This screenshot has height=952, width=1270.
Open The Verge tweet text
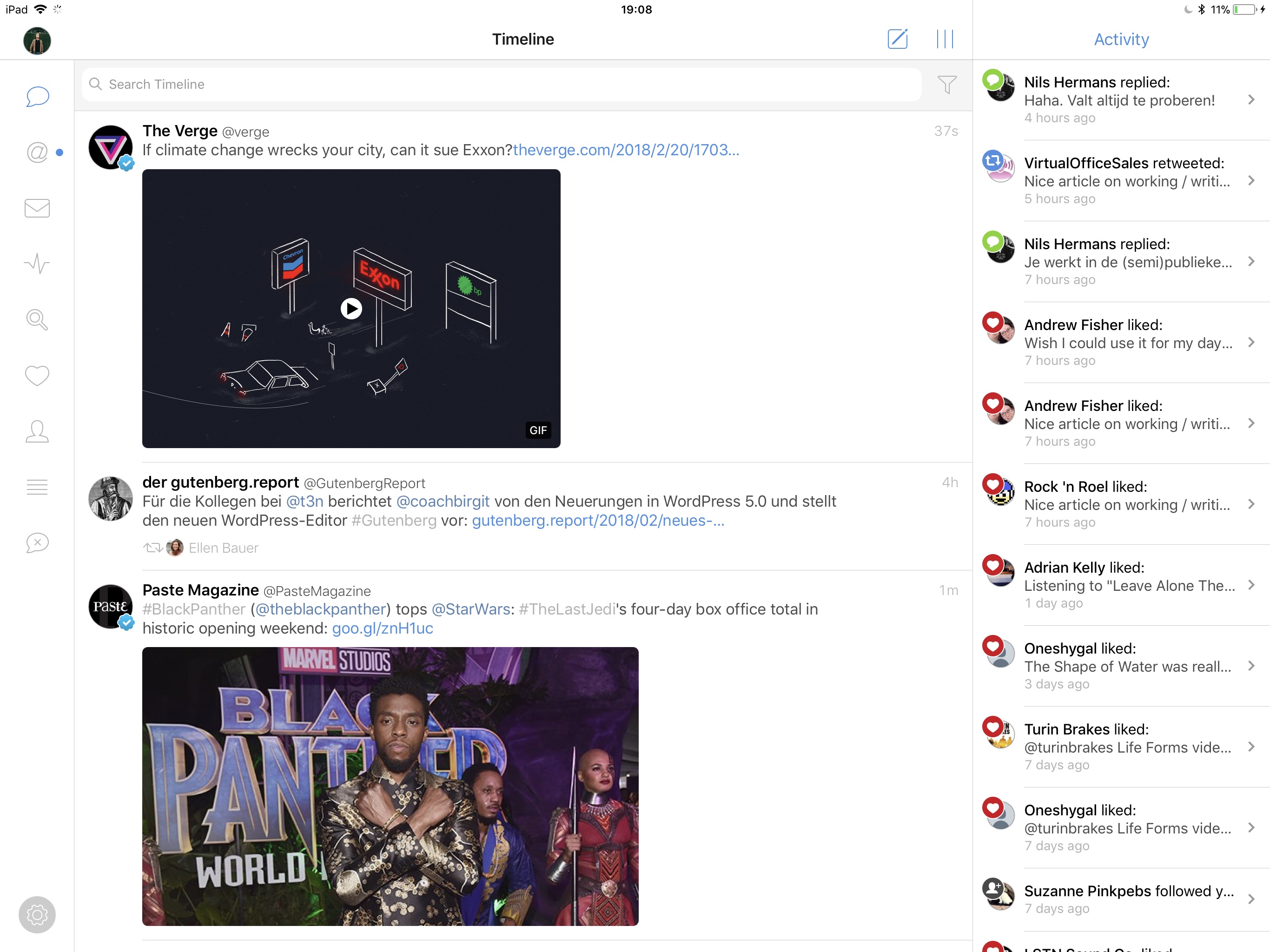click(x=327, y=150)
